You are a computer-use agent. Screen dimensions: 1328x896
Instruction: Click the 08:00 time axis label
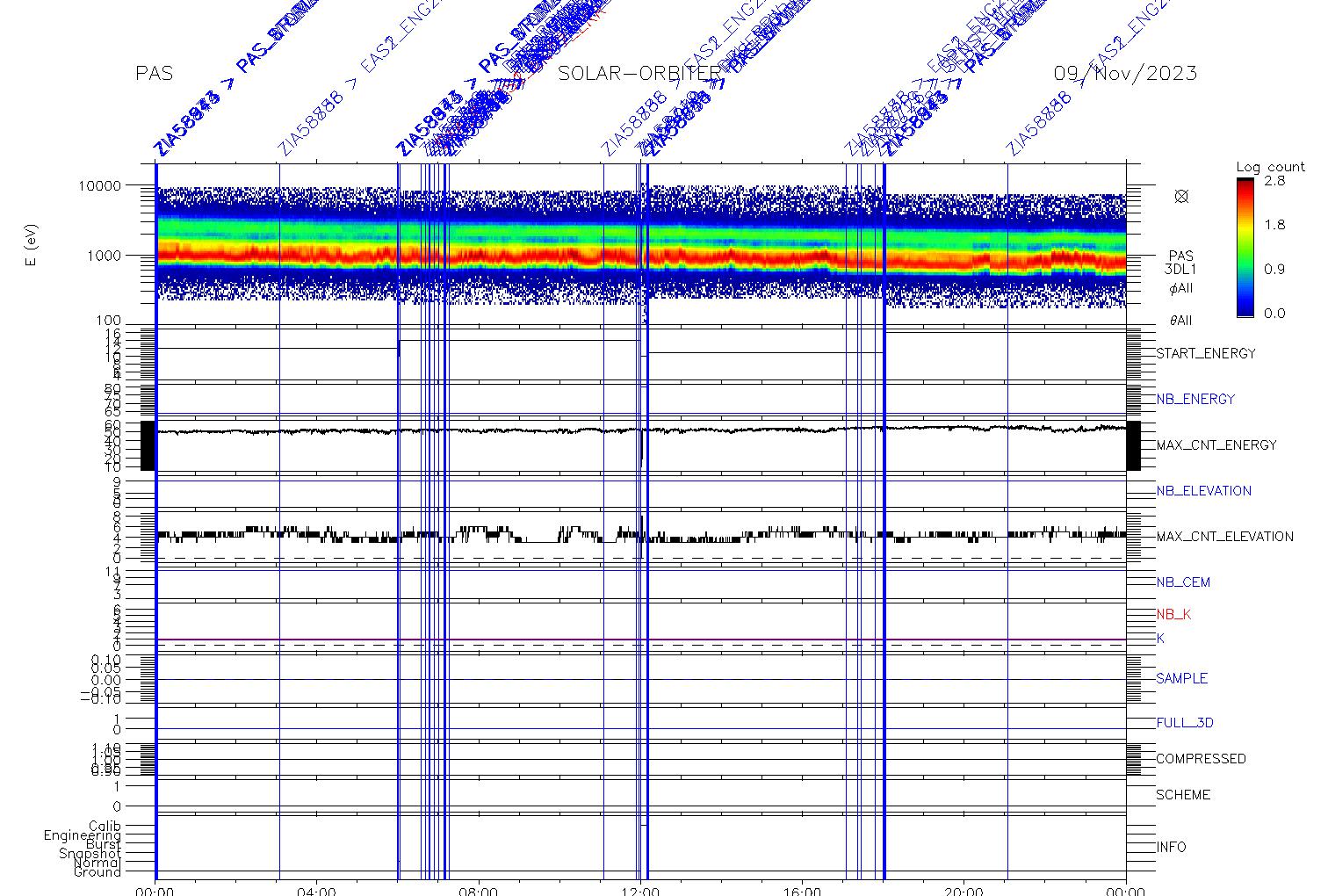tap(480, 890)
